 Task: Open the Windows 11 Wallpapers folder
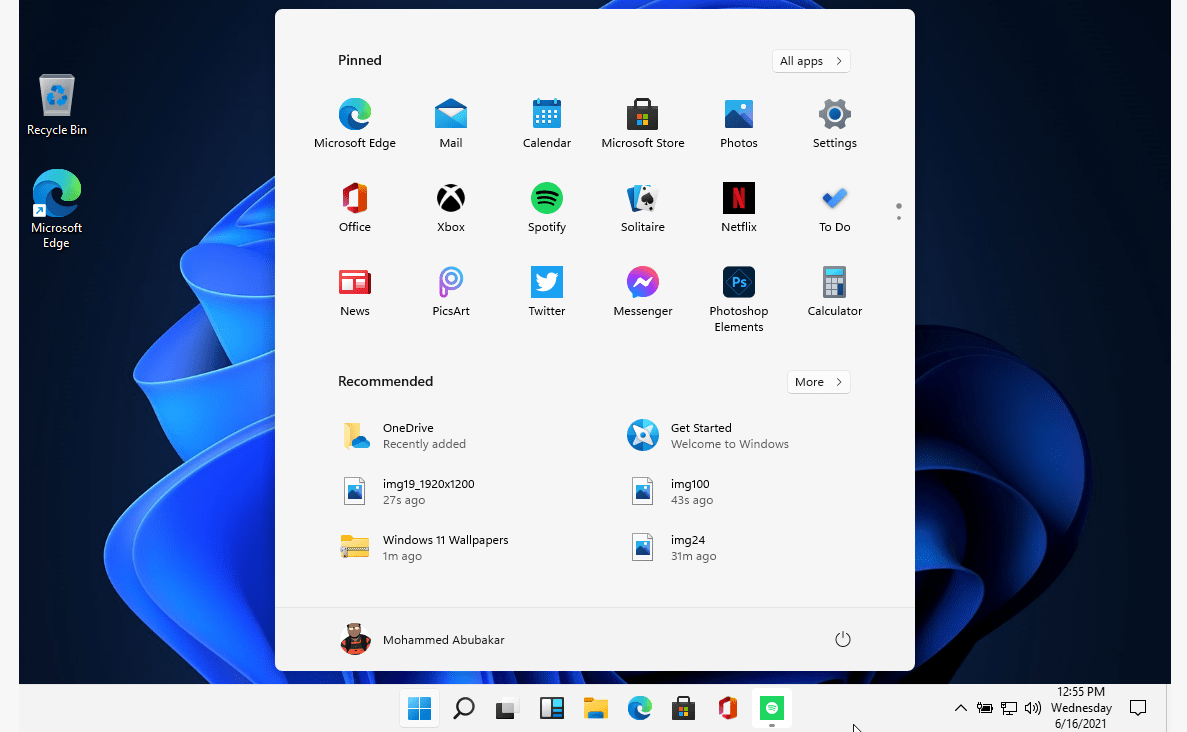[x=445, y=547]
